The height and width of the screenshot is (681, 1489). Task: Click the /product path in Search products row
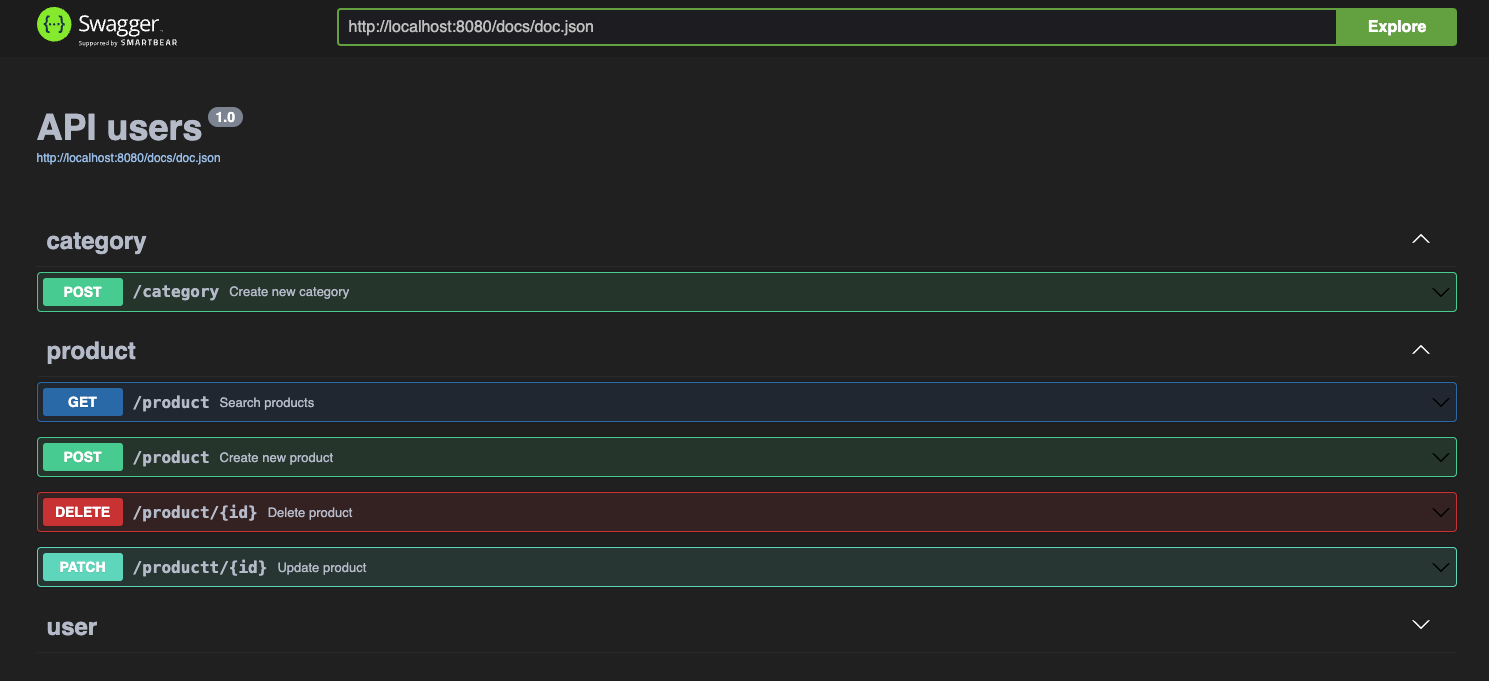coord(171,402)
